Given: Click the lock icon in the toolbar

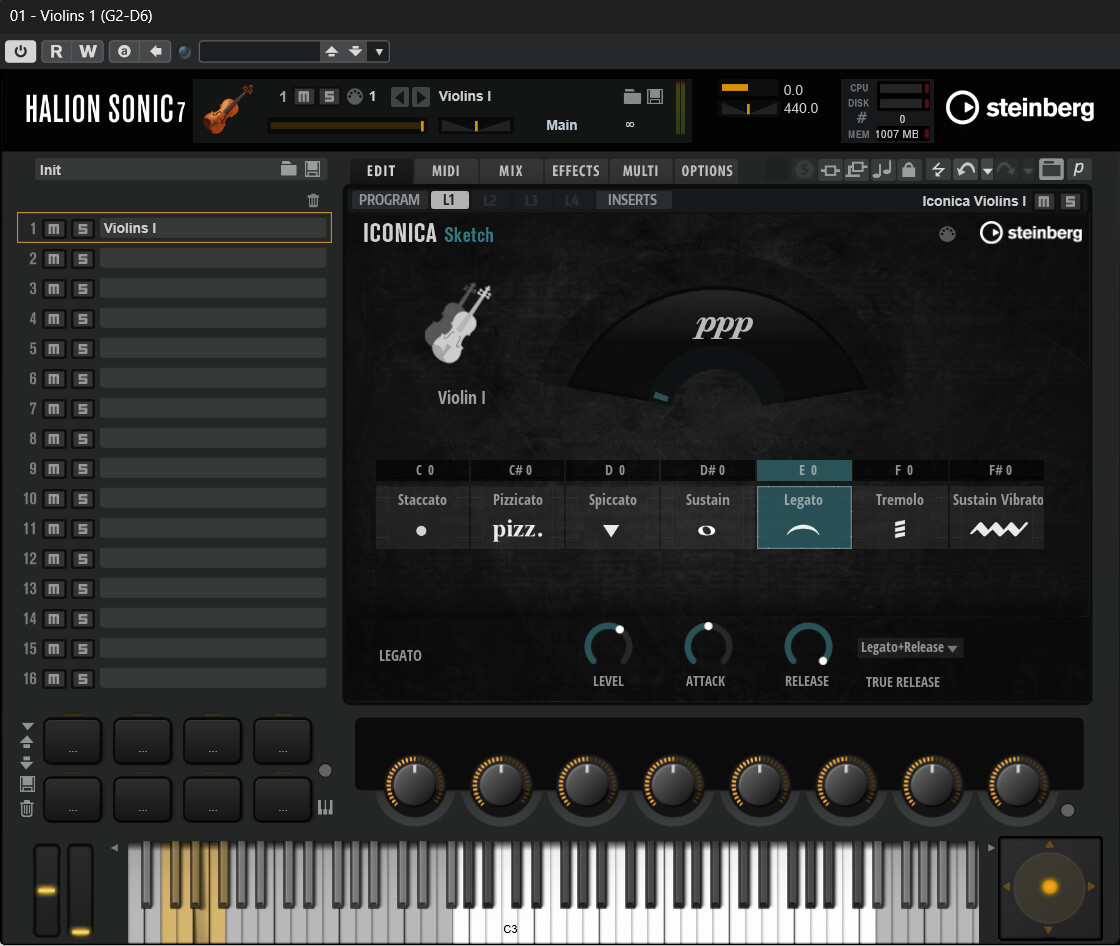Looking at the screenshot, I should click(x=908, y=170).
